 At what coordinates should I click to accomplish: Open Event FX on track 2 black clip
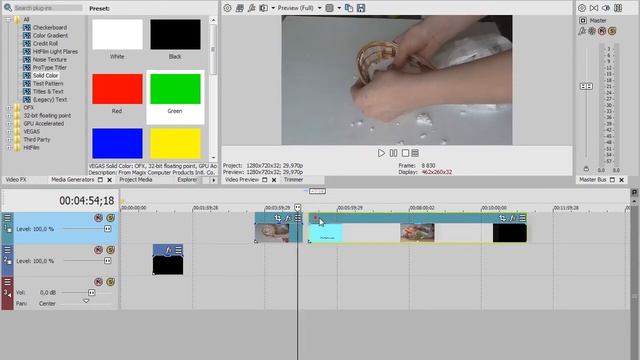(168, 250)
